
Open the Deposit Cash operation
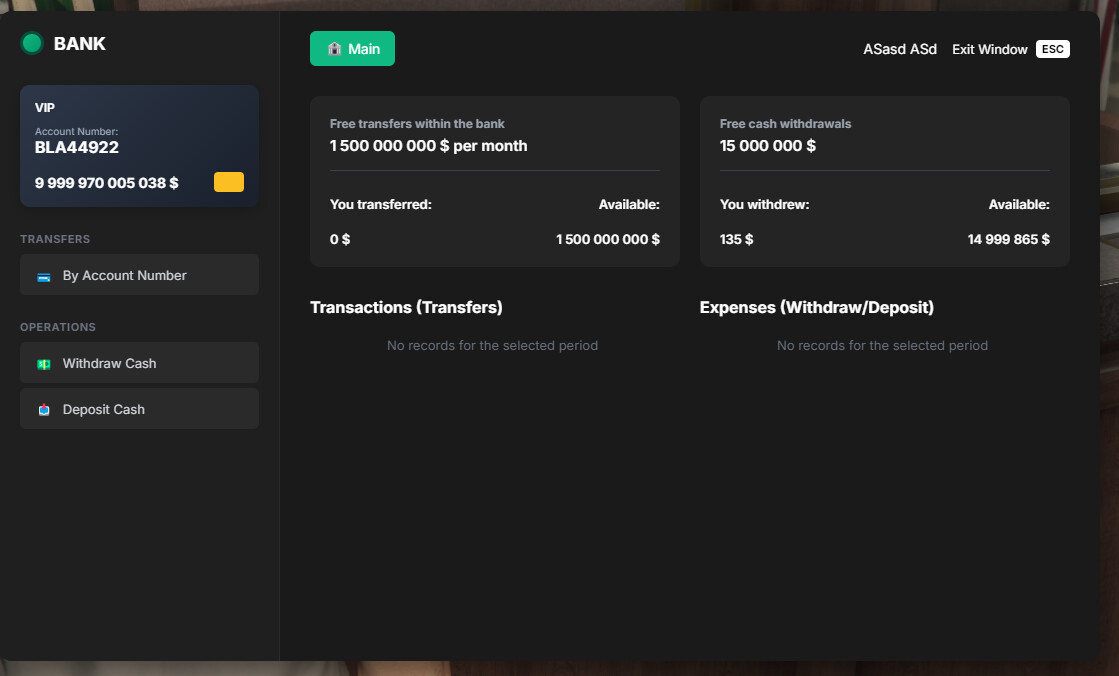139,409
